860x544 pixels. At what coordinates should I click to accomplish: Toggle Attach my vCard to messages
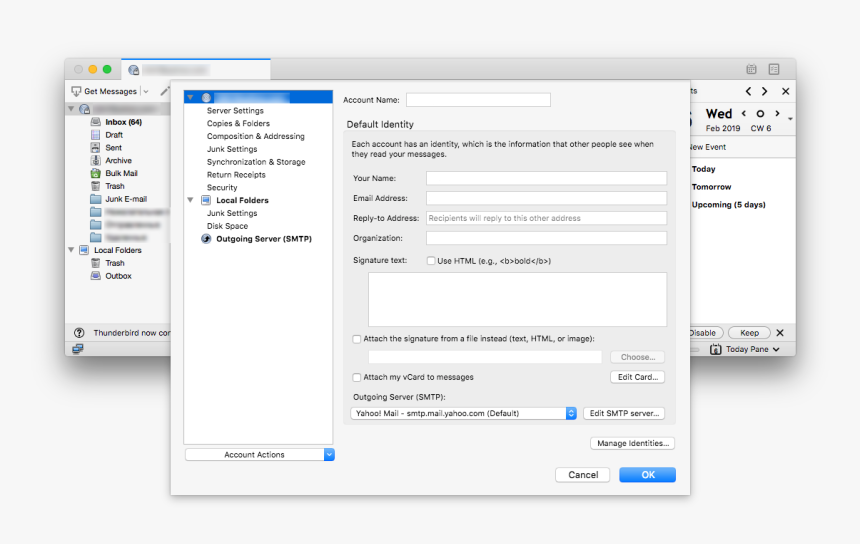[357, 377]
